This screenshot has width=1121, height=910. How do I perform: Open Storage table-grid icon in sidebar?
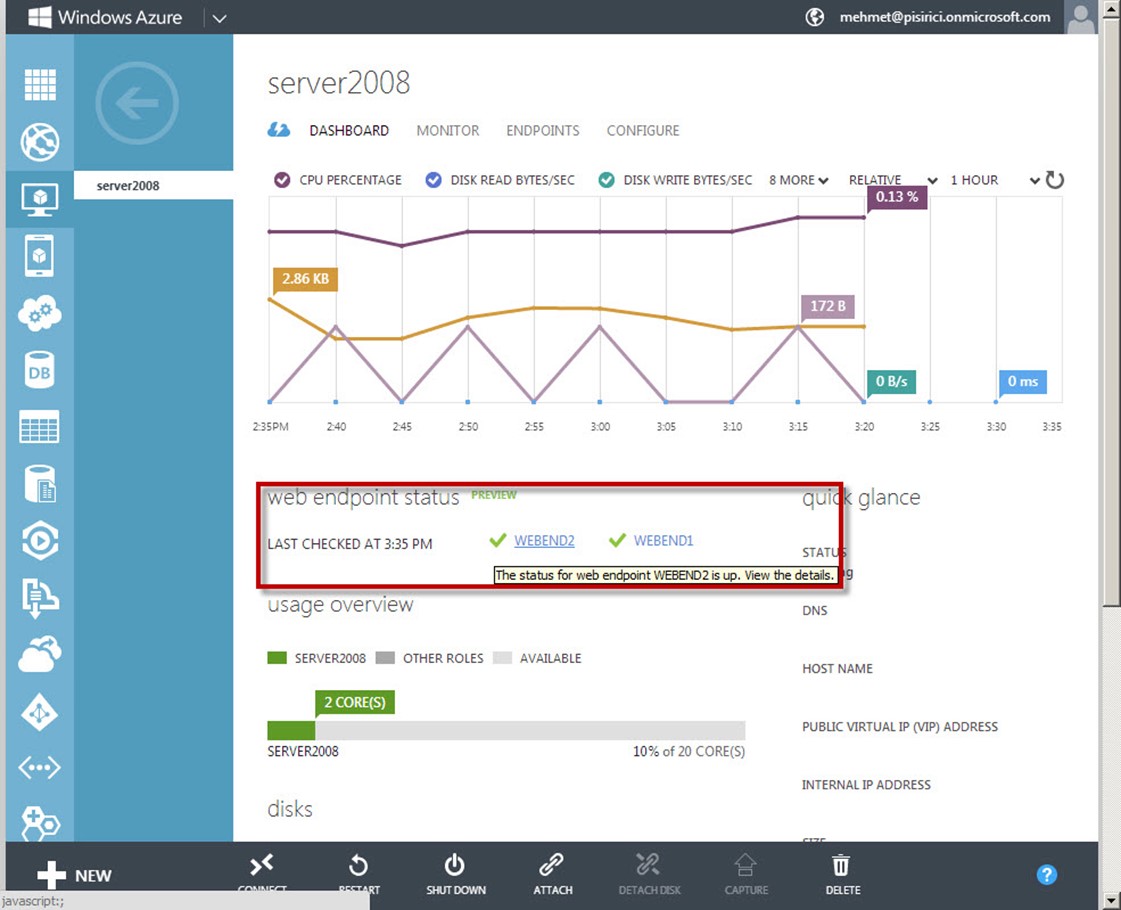tap(40, 427)
